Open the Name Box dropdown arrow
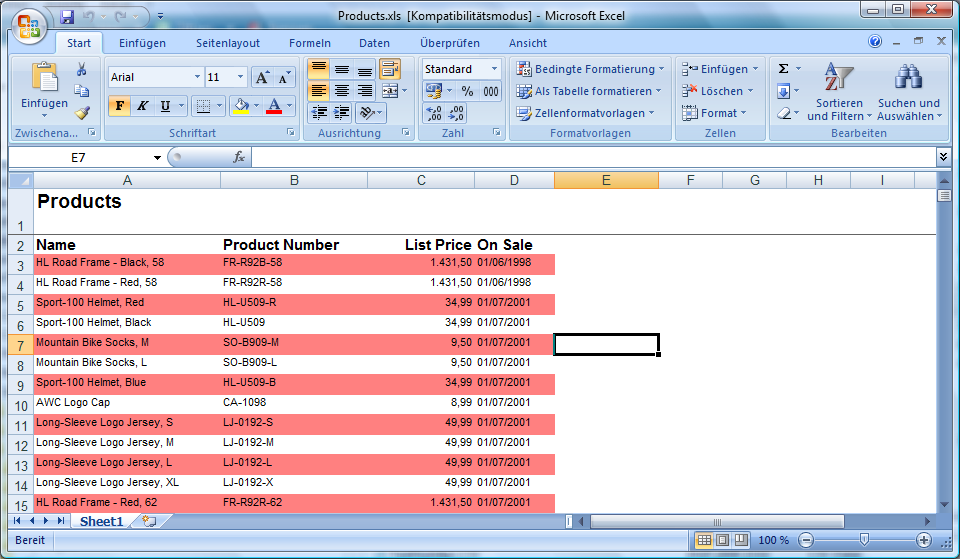Image resolution: width=960 pixels, height=559 pixels. (157, 158)
